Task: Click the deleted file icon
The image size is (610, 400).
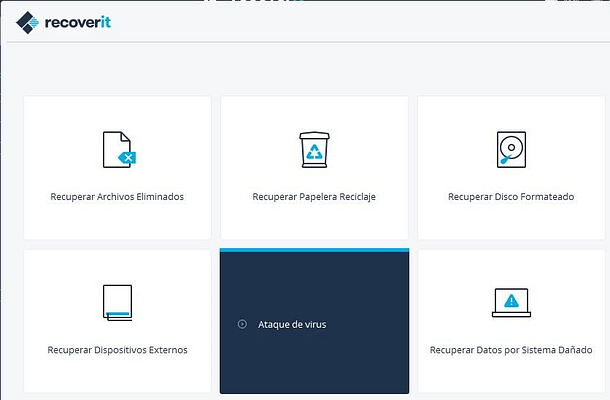Action: click(117, 149)
